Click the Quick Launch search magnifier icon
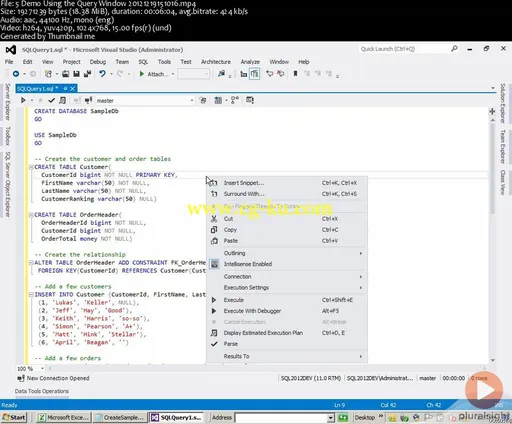The width and height of the screenshot is (512, 424). (x=454, y=49)
